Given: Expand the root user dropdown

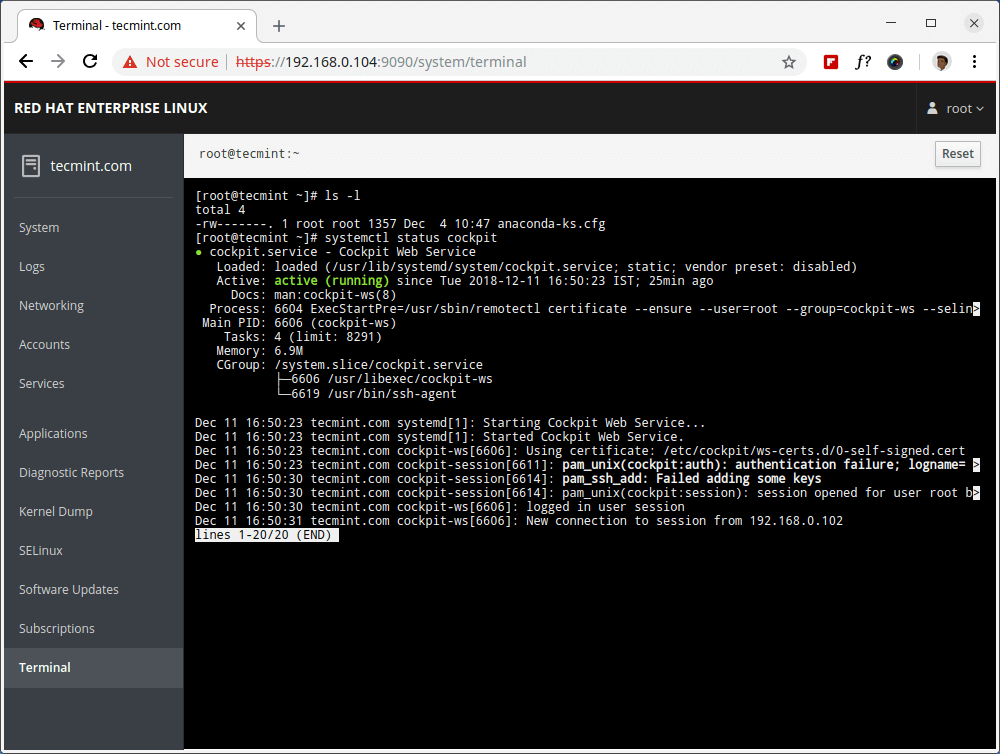Looking at the screenshot, I should 957,108.
